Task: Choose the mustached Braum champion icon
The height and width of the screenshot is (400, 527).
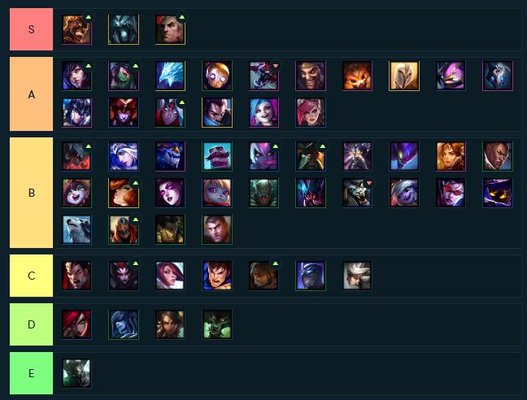Action: [217, 156]
